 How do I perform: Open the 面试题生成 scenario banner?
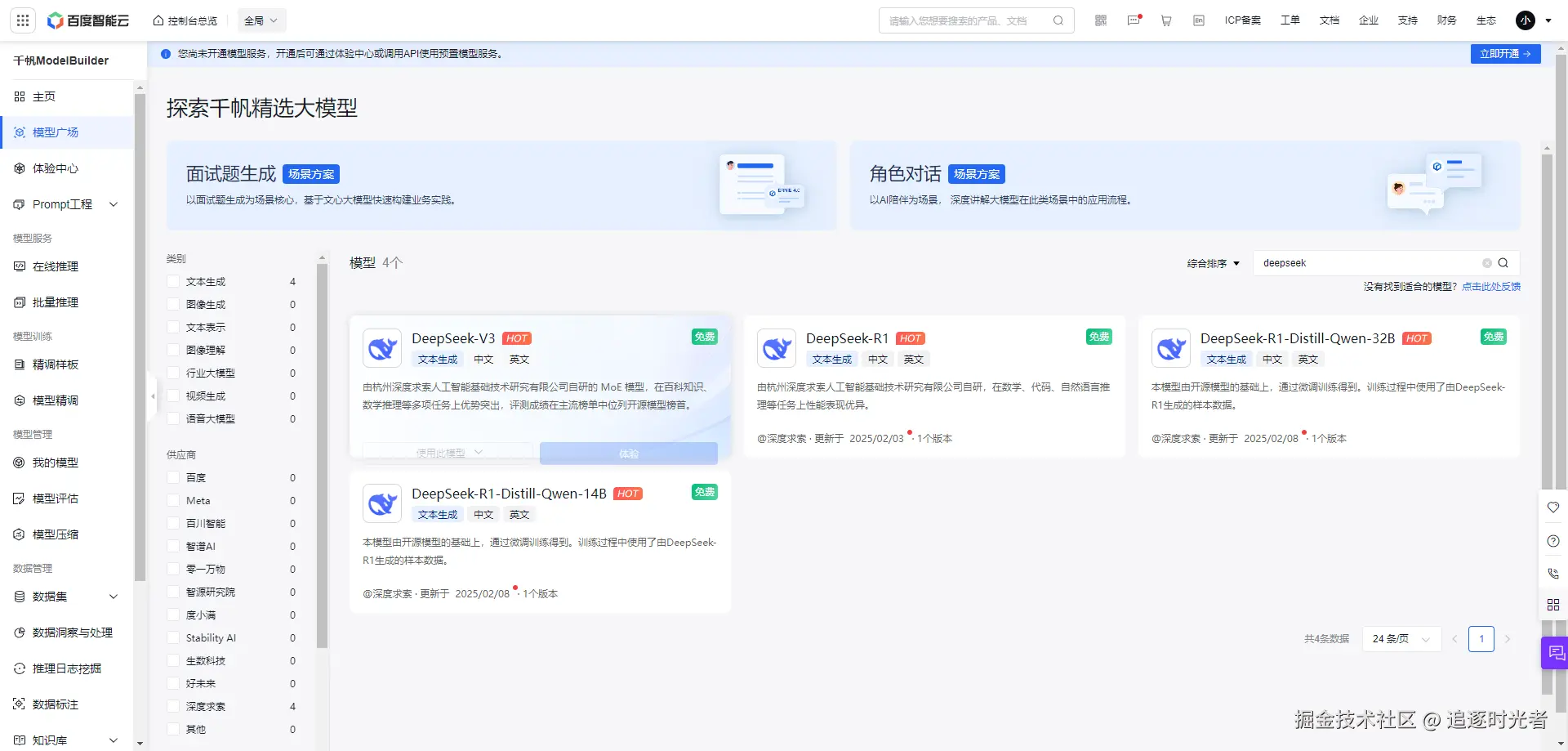tap(501, 186)
